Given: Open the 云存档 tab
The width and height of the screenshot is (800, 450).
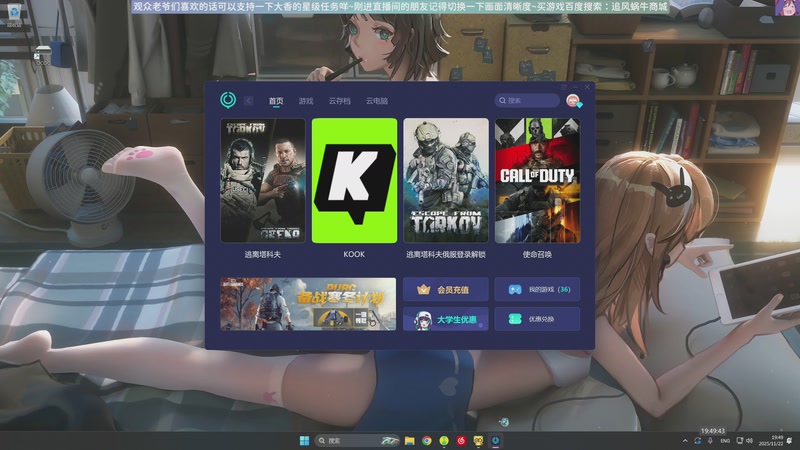Looking at the screenshot, I should (339, 101).
